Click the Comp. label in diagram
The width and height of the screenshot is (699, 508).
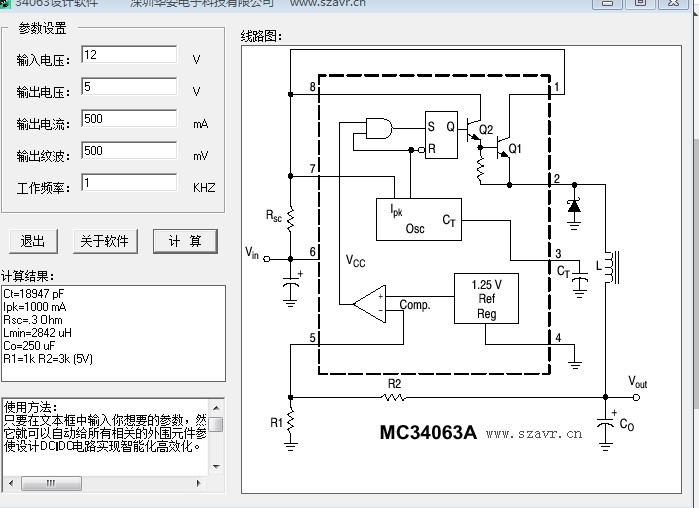pyautogui.click(x=415, y=305)
